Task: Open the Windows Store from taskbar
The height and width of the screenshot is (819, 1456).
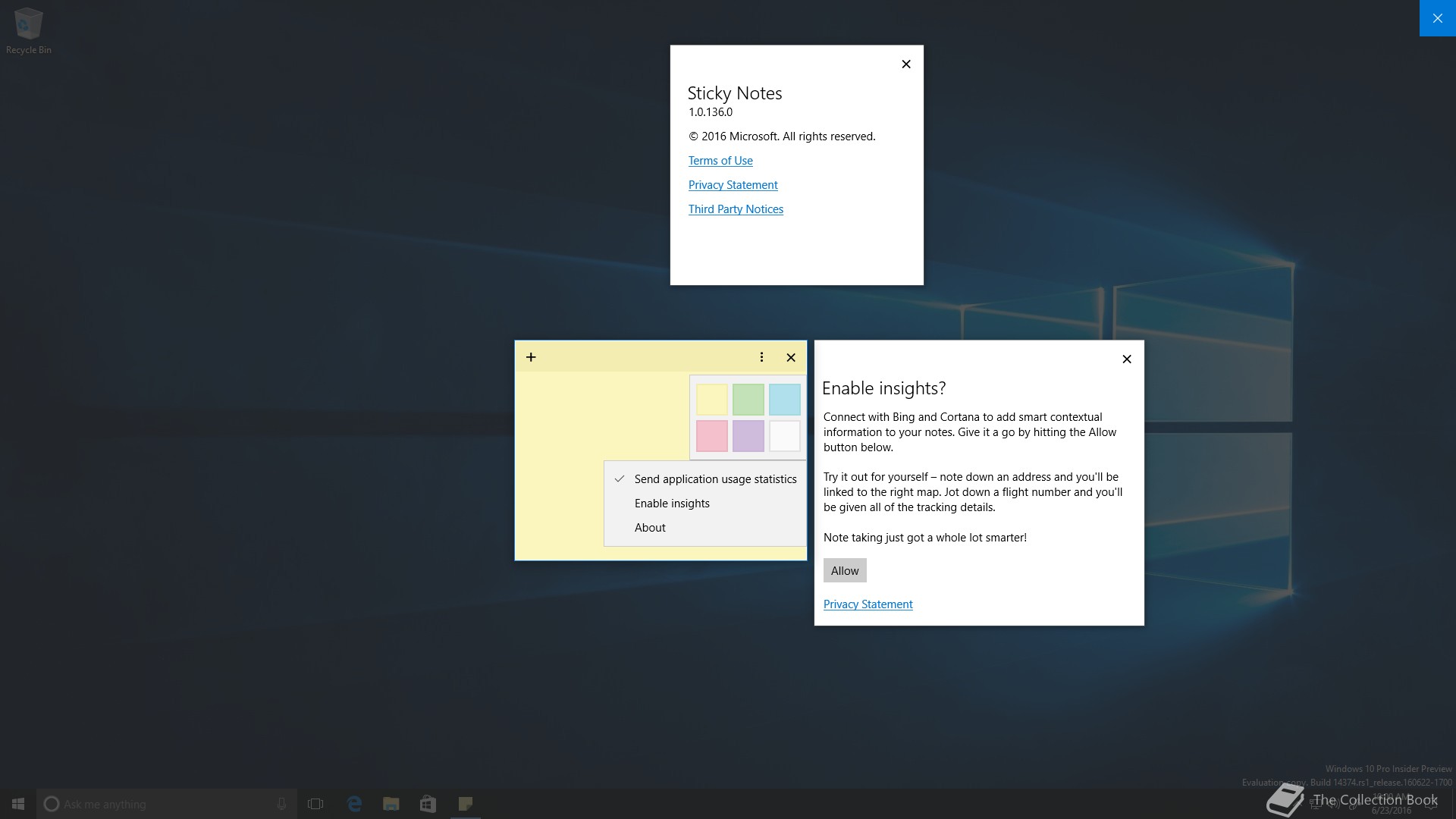Action: (x=428, y=804)
